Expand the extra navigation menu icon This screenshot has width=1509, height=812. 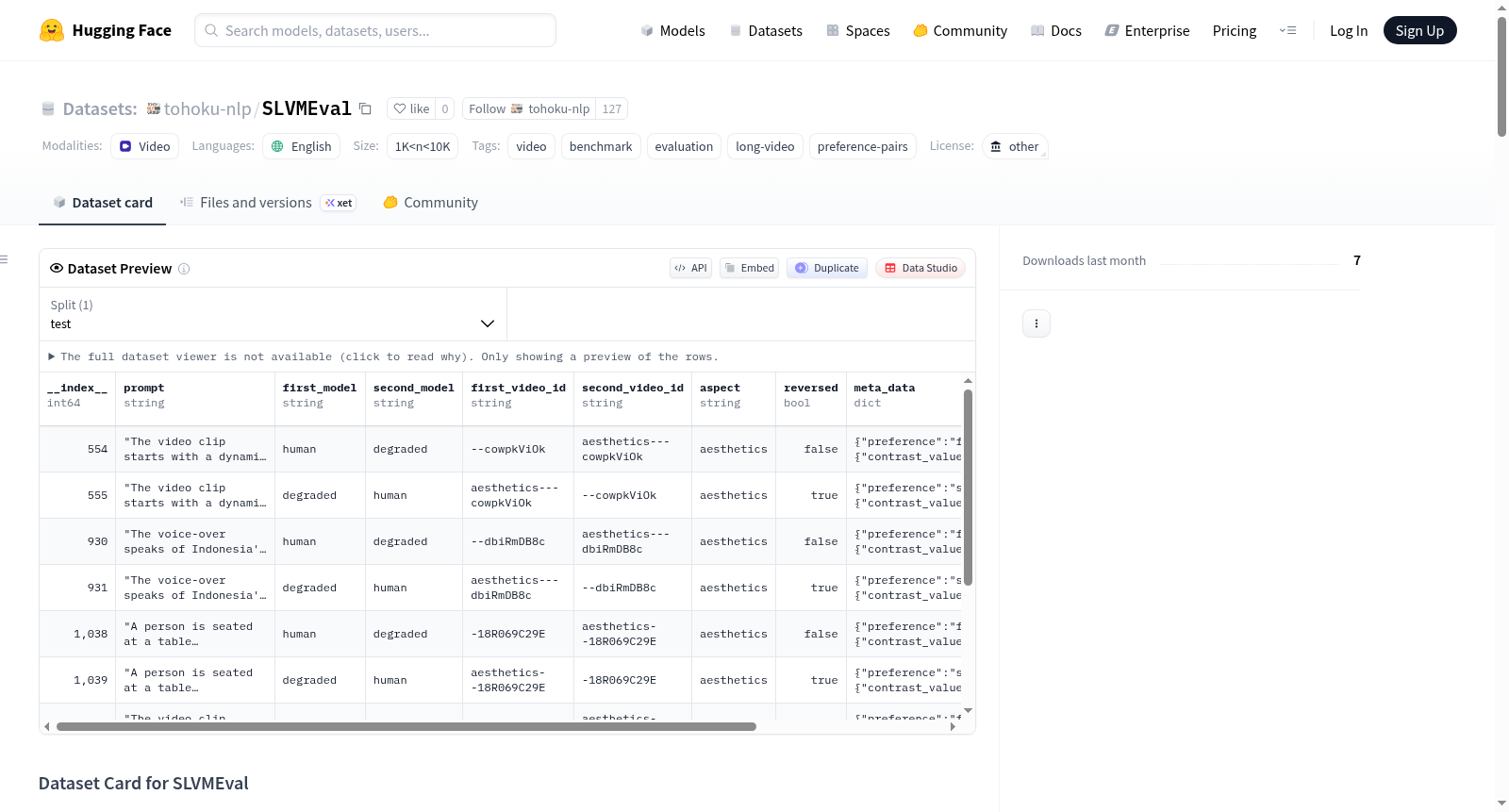(x=1287, y=30)
